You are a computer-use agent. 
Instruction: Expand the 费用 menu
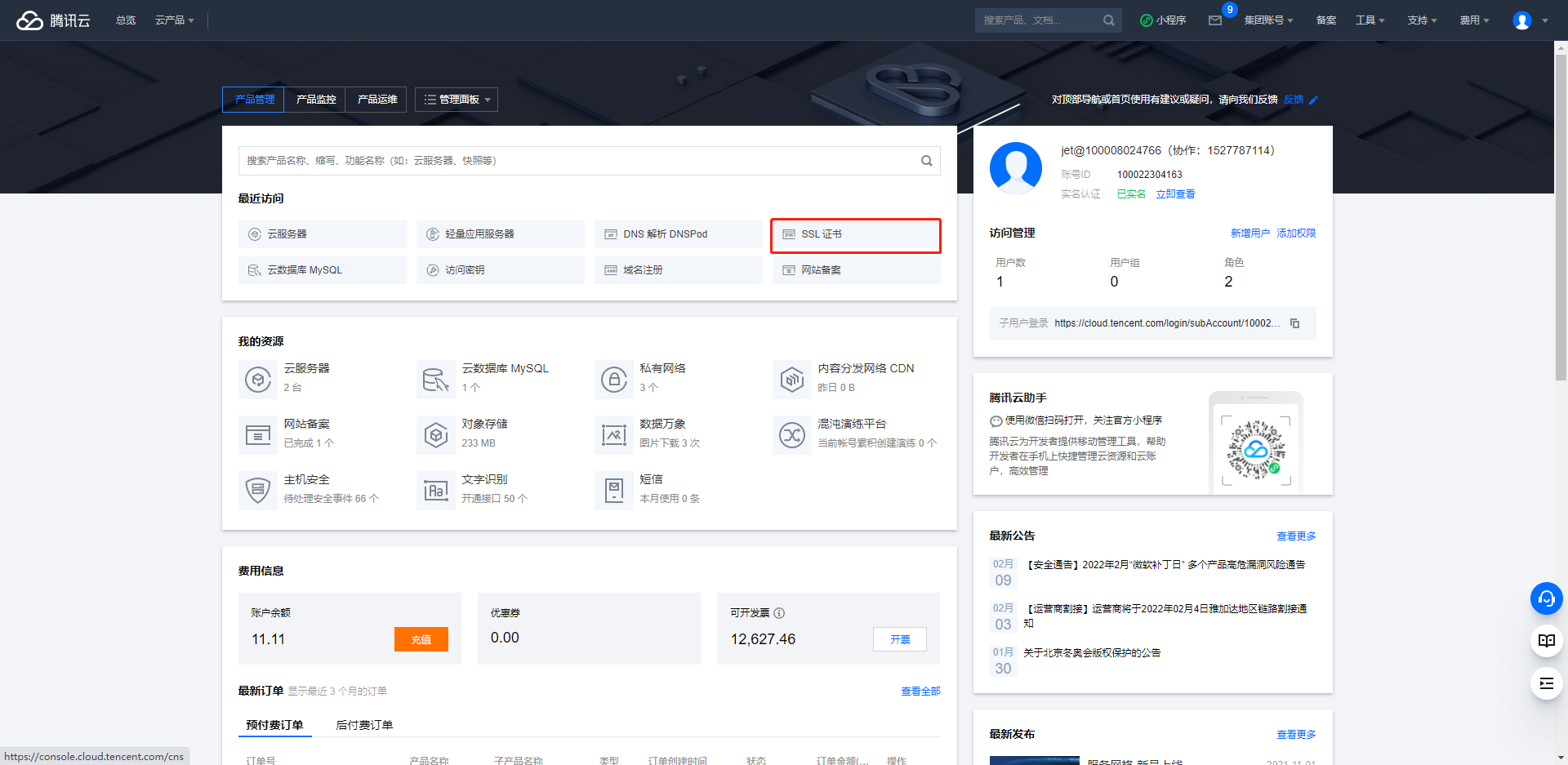(1474, 20)
